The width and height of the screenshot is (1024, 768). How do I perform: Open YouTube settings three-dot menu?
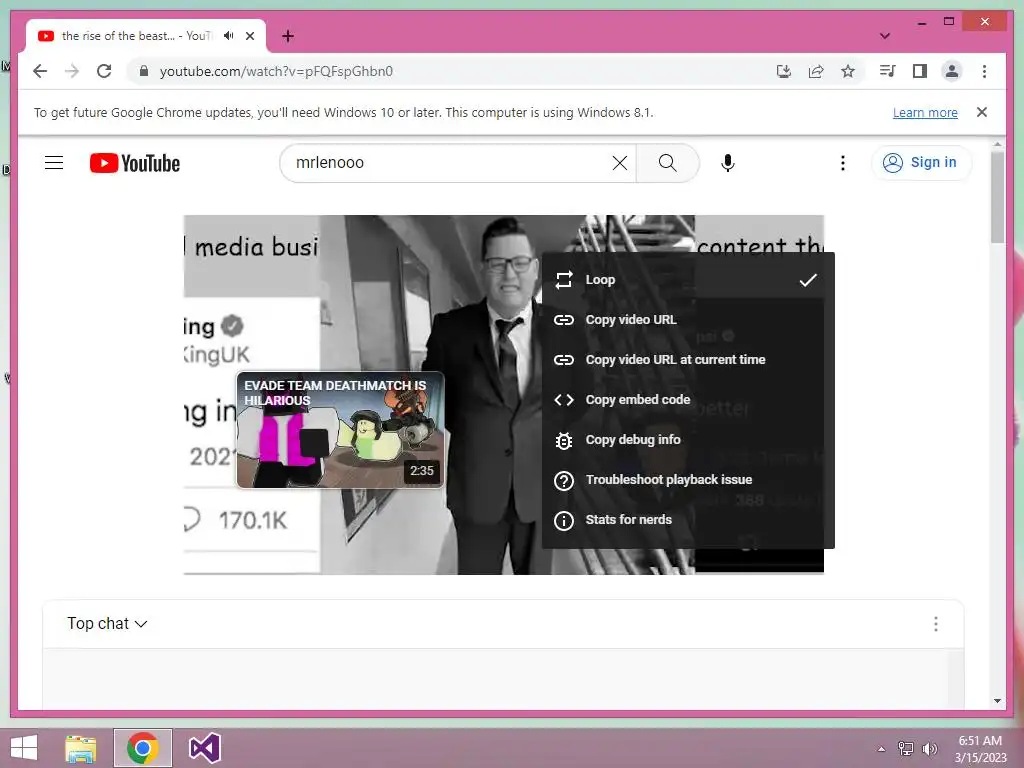click(842, 163)
